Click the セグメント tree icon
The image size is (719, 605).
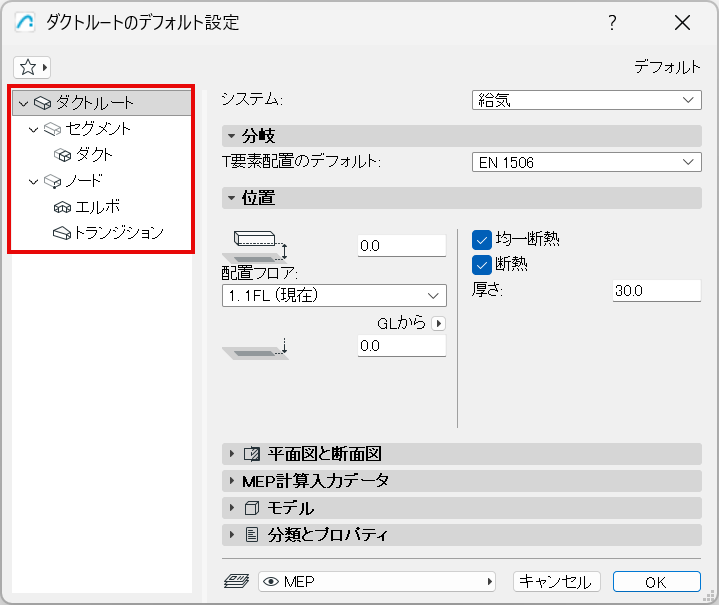click(52, 129)
